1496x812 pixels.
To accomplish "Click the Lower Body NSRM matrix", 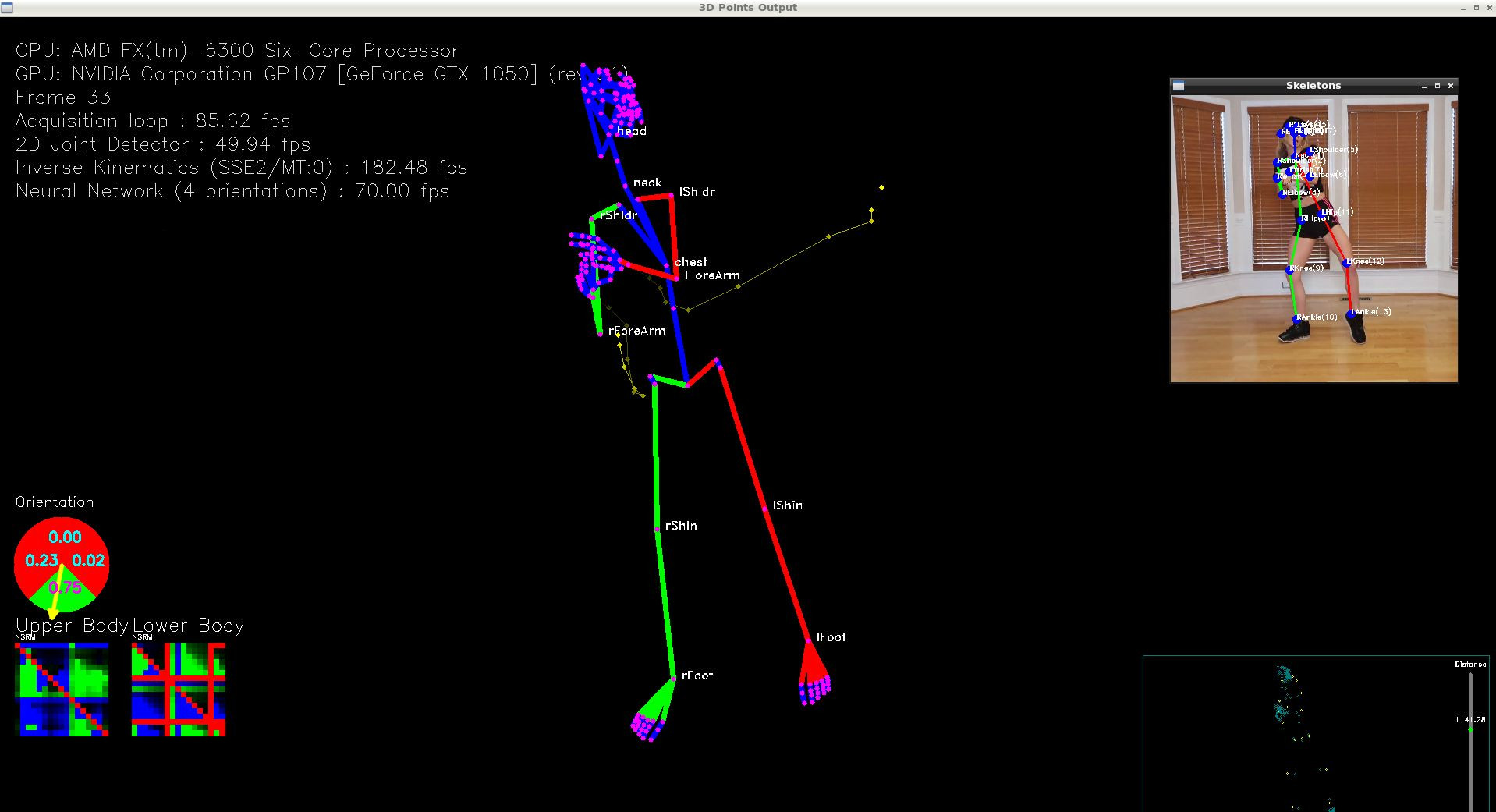I will [179, 690].
